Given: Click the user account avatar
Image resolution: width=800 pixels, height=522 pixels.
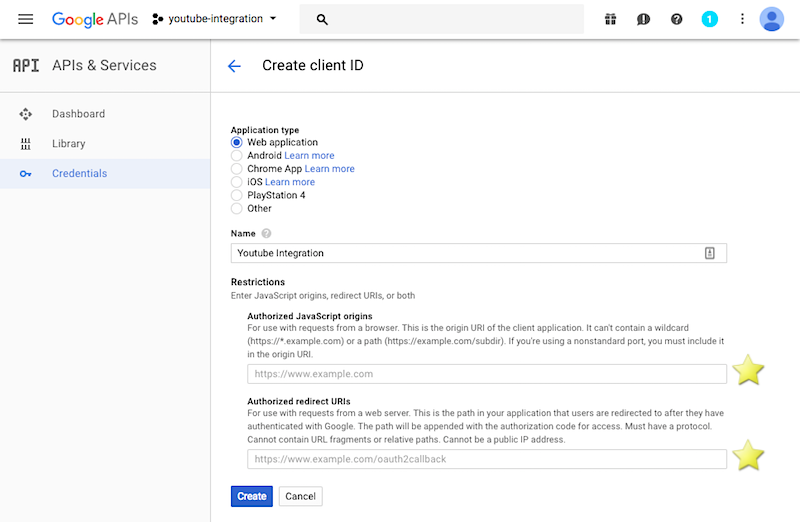Looking at the screenshot, I should tap(772, 19).
